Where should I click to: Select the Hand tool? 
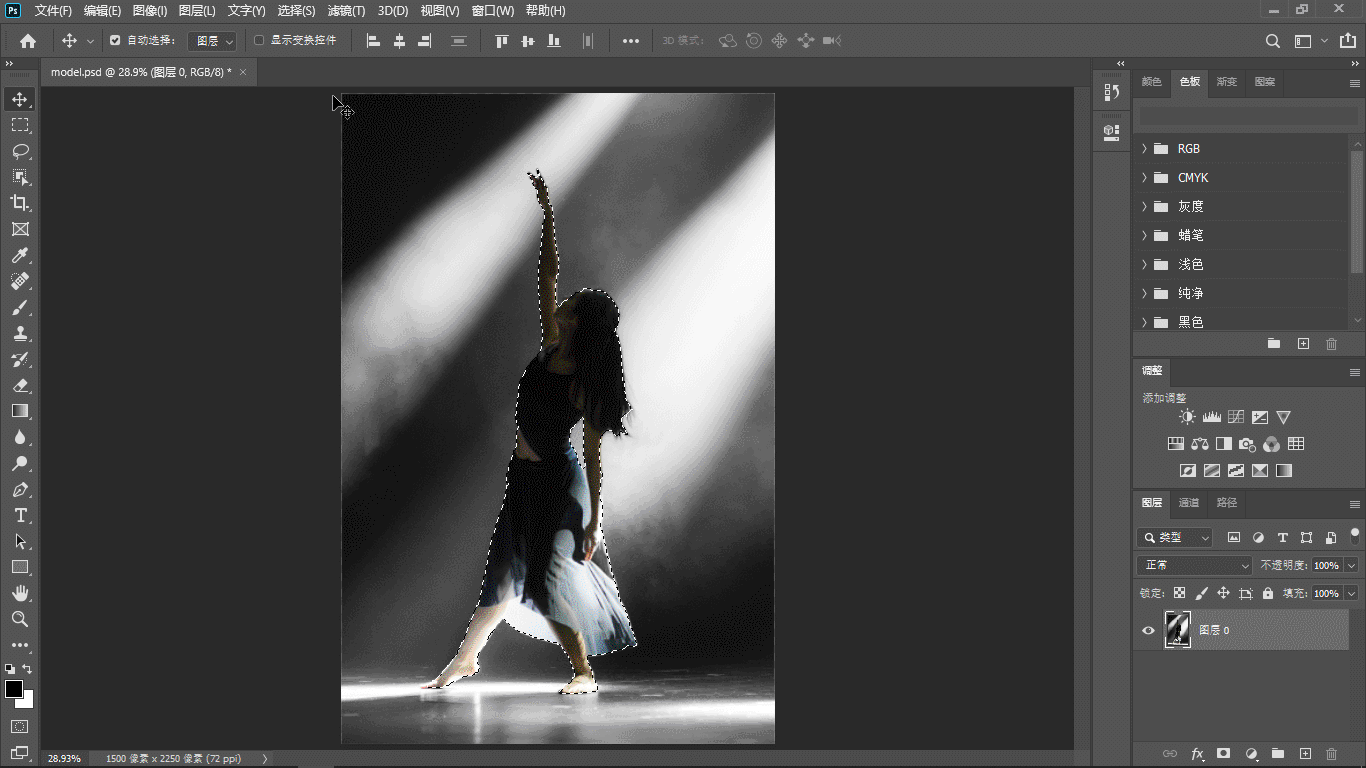[x=20, y=593]
